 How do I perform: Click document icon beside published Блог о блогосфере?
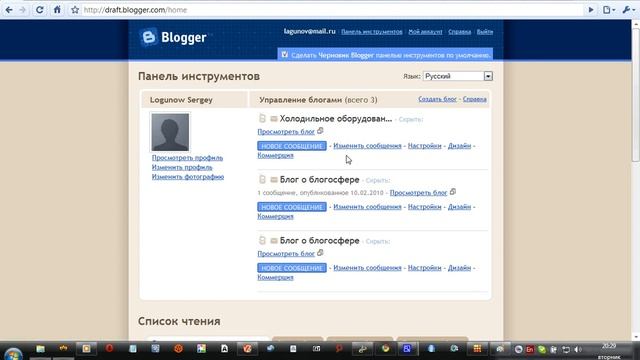coord(262,179)
